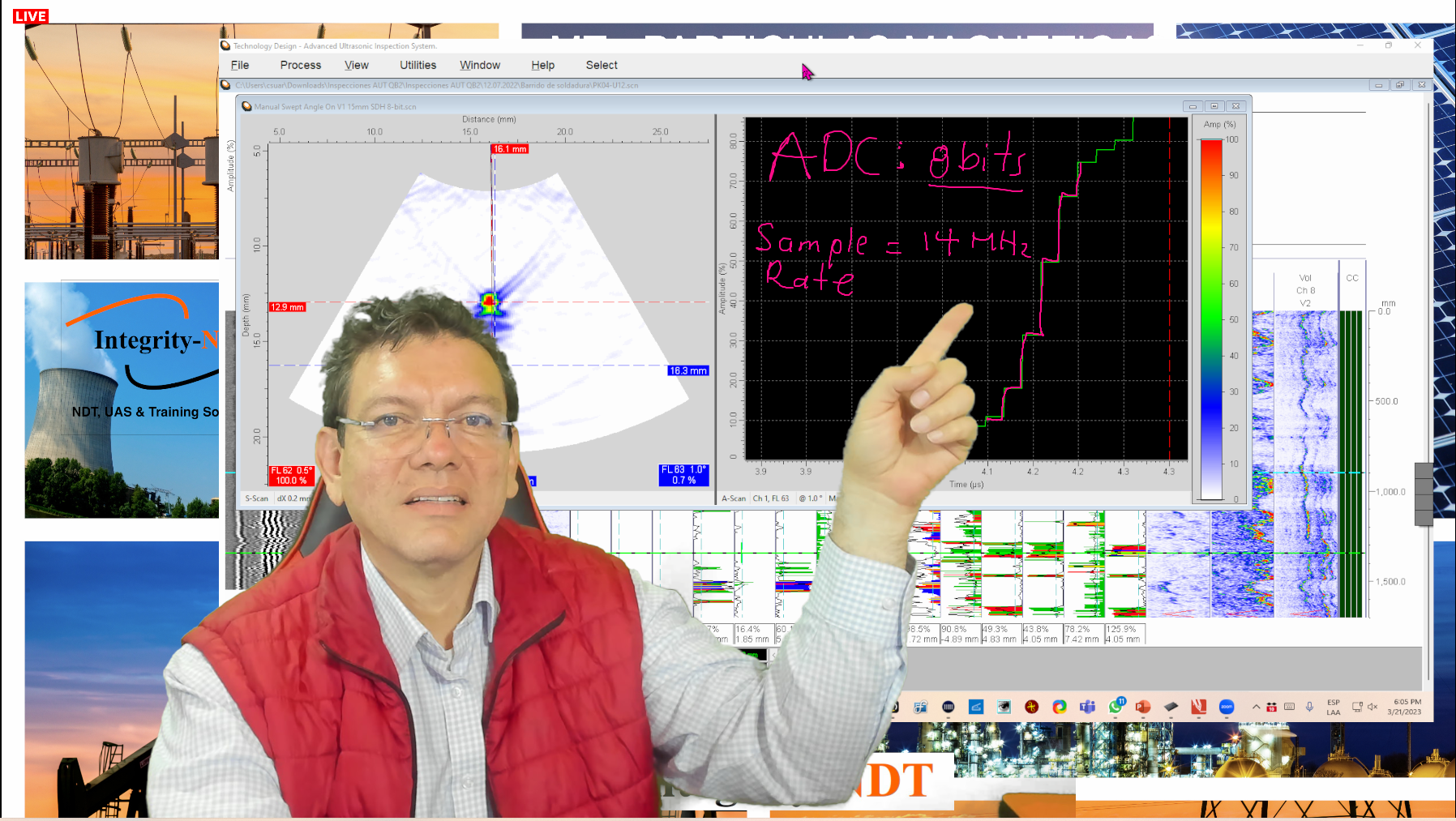Click the document icon beside the PK04-U12.scn file path
The image size is (1456, 821).
pyautogui.click(x=226, y=84)
